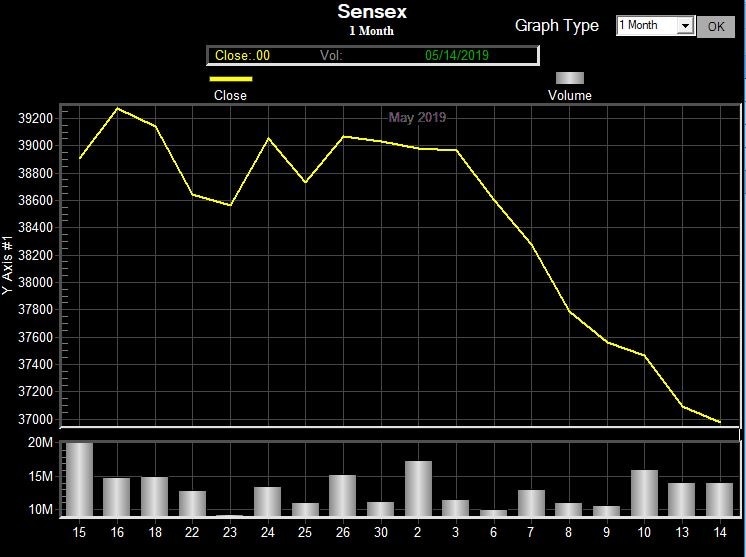Click the 20M volume axis label
This screenshot has width=746, height=557.
click(40, 443)
